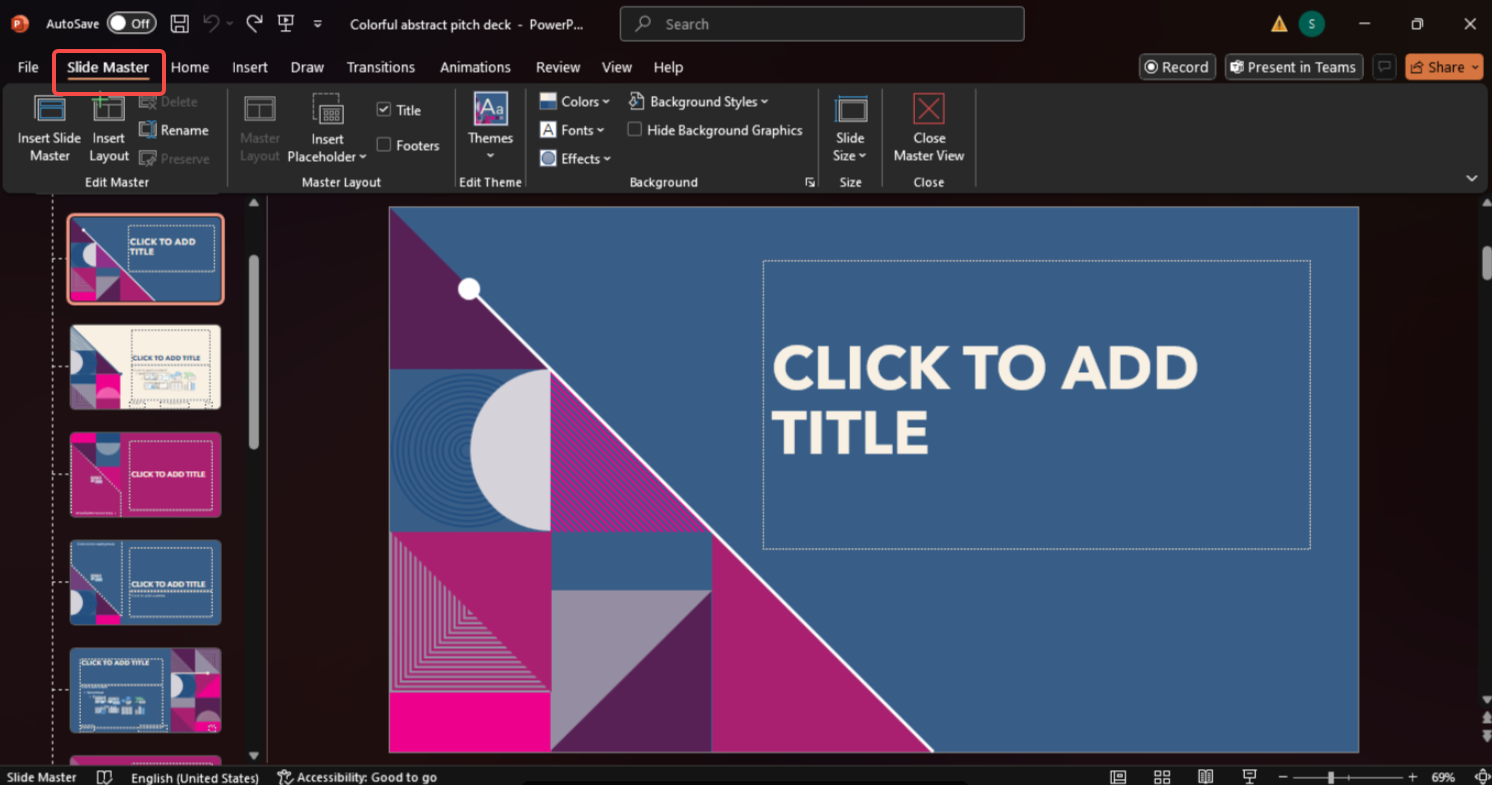This screenshot has width=1492, height=785.
Task: Open the Background Styles dropdown
Action: 699,101
